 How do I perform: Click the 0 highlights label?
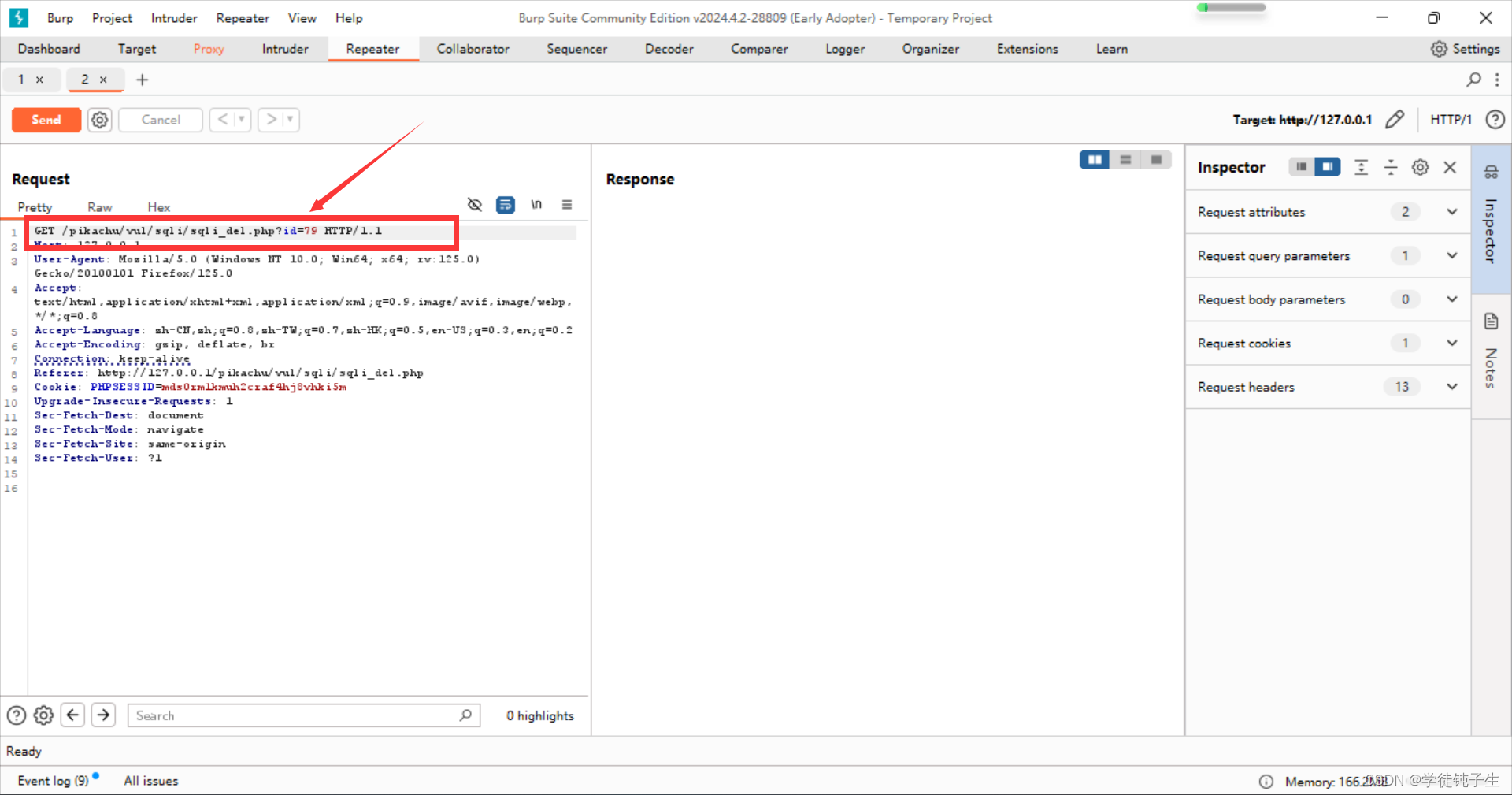(x=539, y=715)
